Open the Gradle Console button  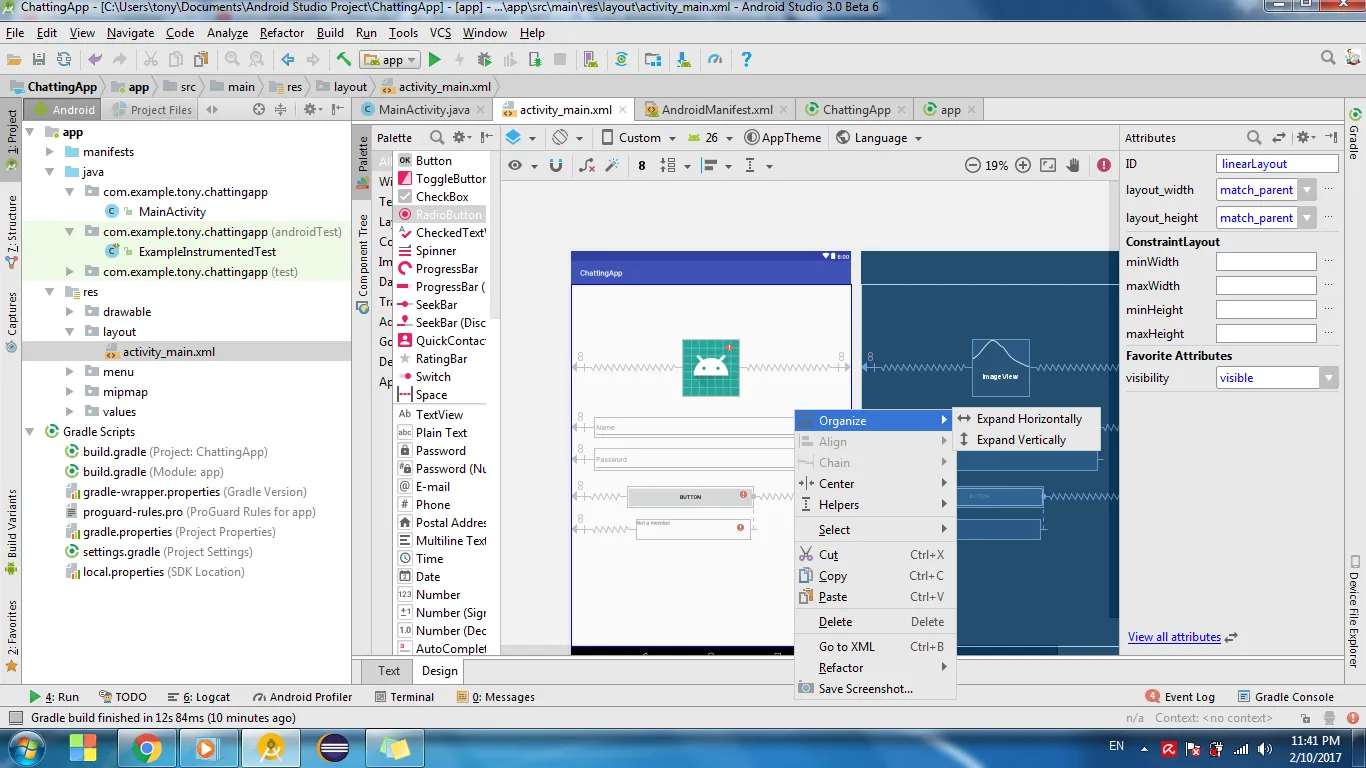point(1286,697)
